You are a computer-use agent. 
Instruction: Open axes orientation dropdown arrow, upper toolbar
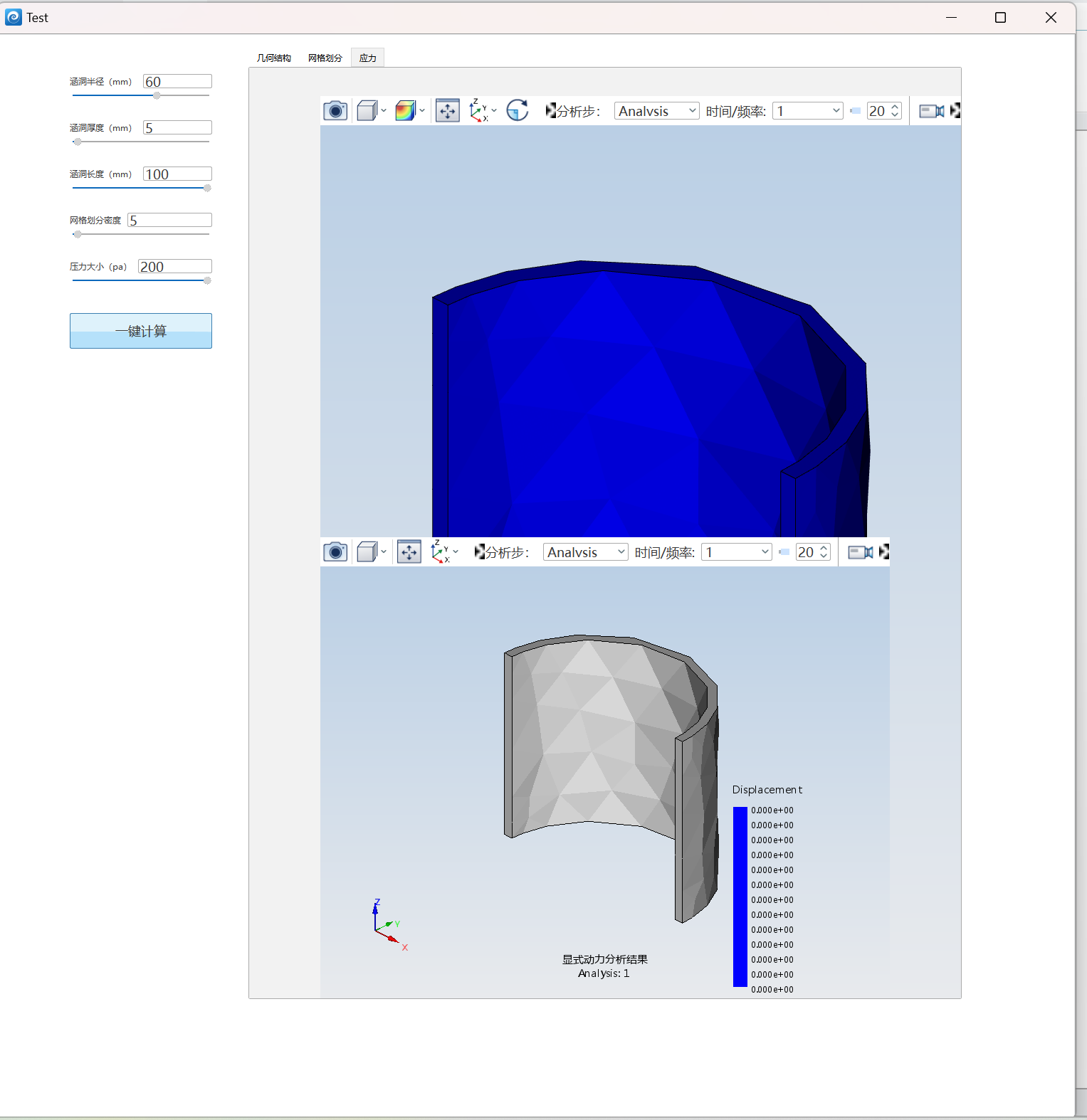pos(494,111)
